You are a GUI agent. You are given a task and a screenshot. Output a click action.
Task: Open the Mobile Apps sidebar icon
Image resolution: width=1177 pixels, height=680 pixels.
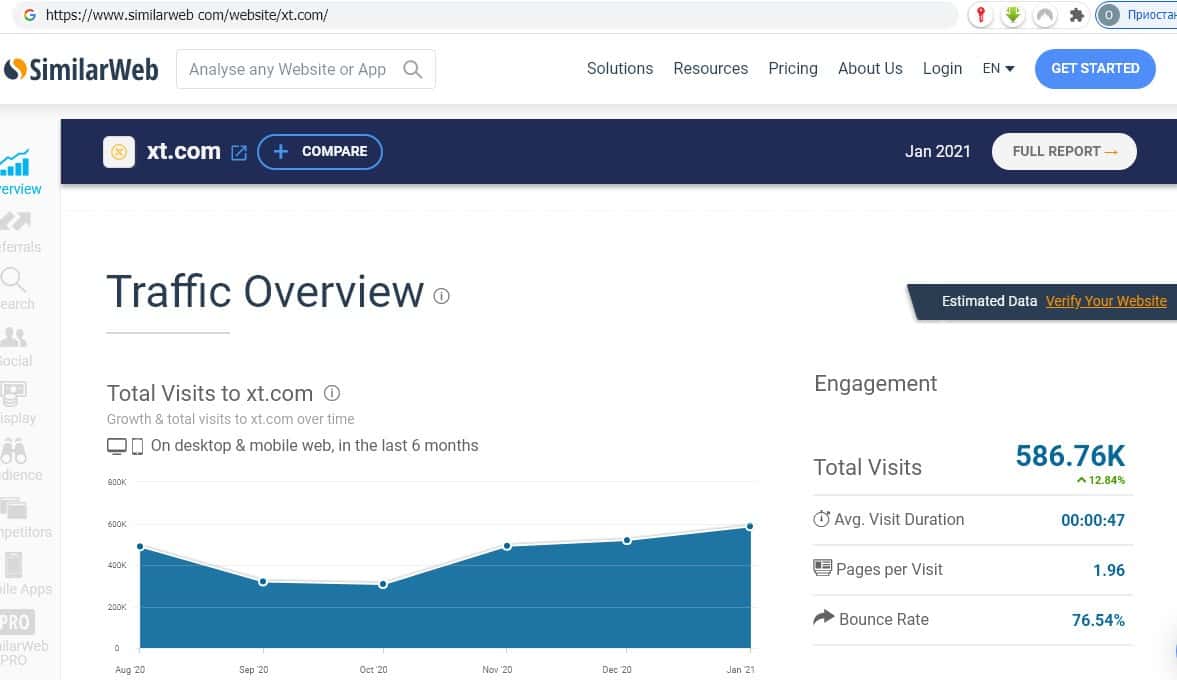point(13,564)
